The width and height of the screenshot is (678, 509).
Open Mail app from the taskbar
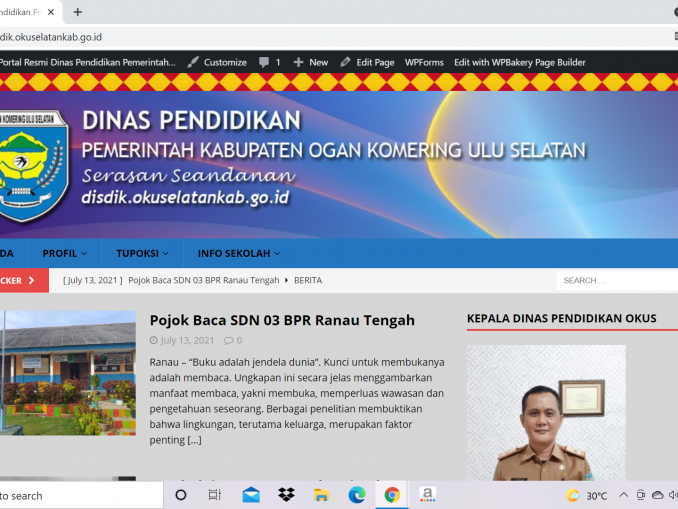[x=251, y=495]
